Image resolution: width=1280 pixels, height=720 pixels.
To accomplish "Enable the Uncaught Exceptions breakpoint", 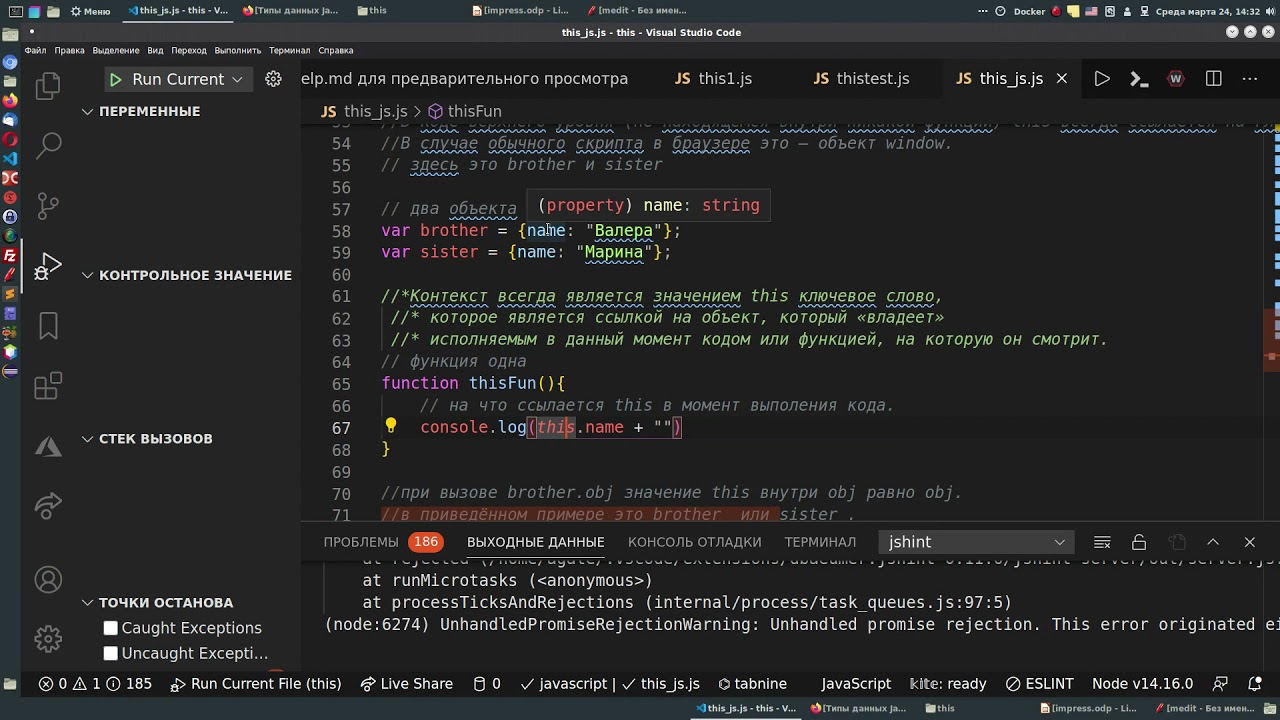I will pos(111,653).
